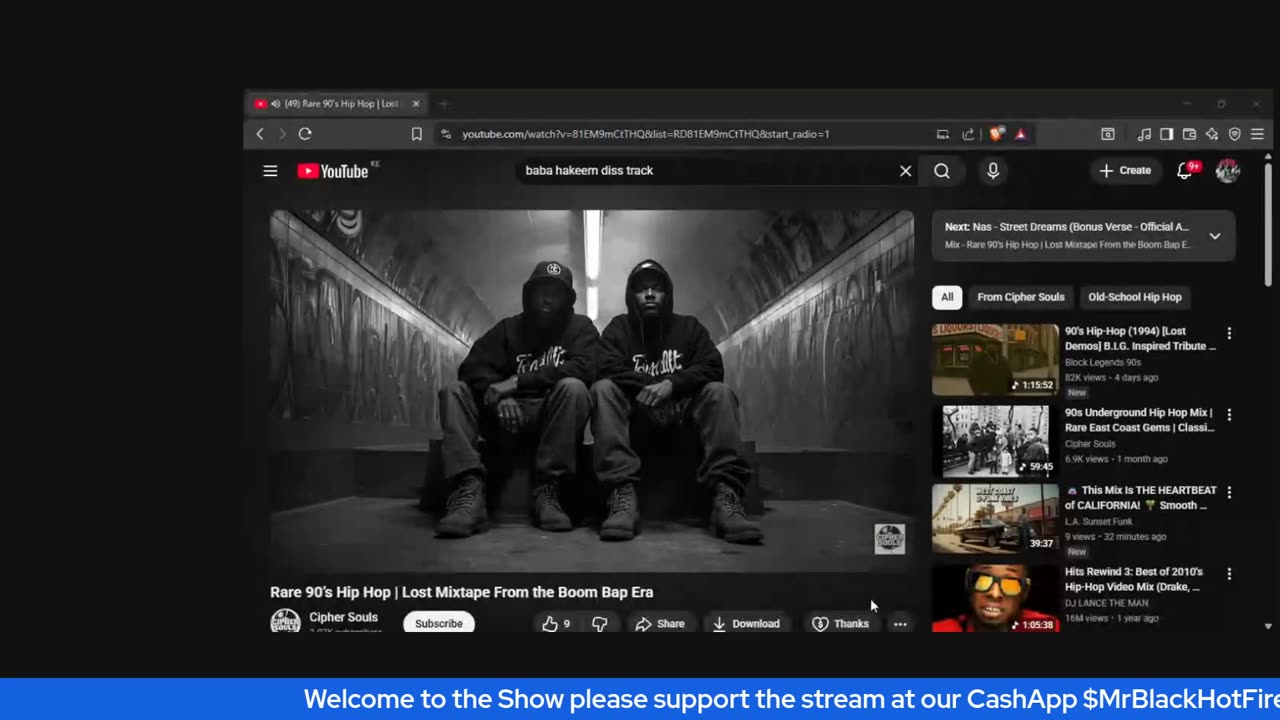Click Cipher Souls watermark in video corner
This screenshot has height=720, width=1280.
[889, 539]
